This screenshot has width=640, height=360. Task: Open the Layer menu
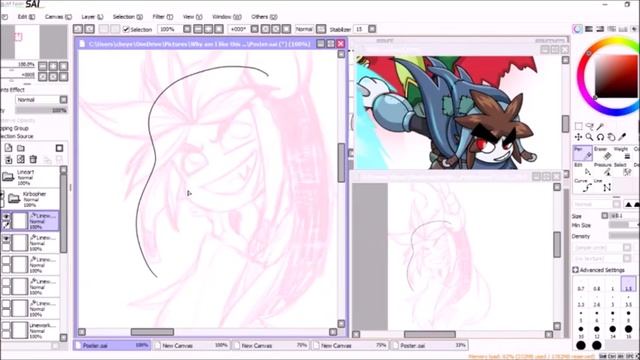coord(92,17)
